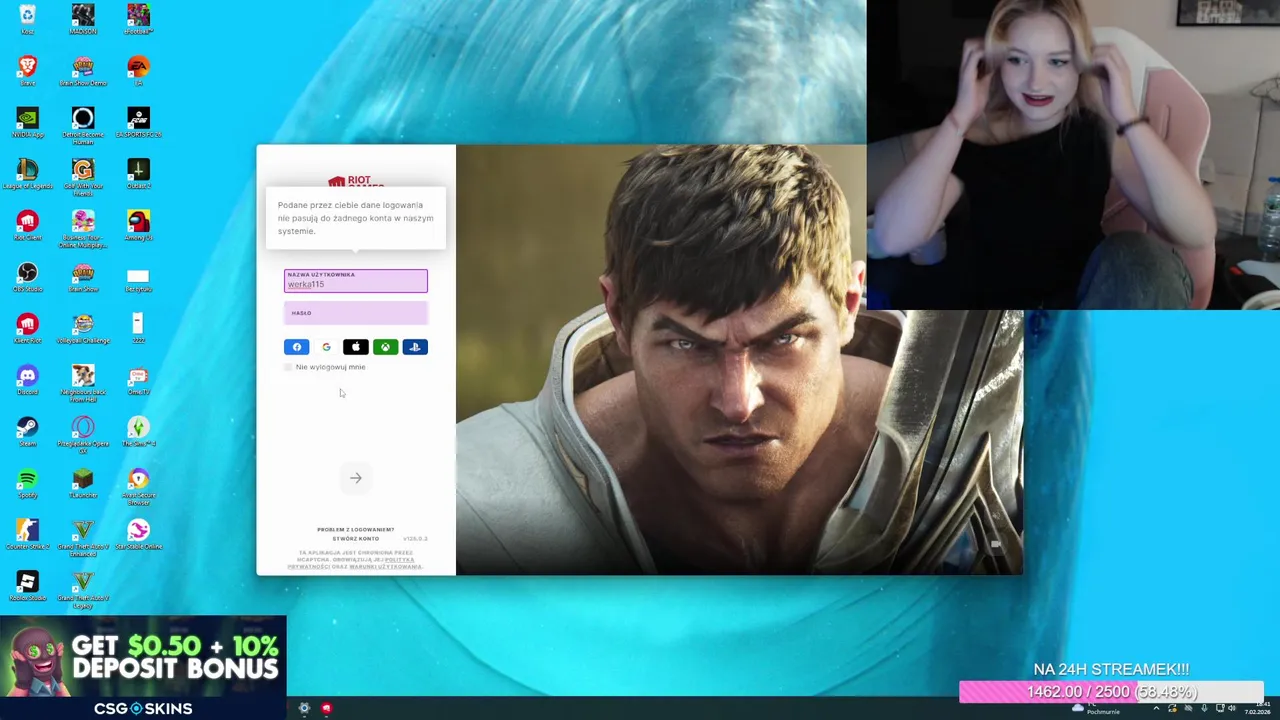Launch the Business Tour Online Multiplayer shortcut

83,228
